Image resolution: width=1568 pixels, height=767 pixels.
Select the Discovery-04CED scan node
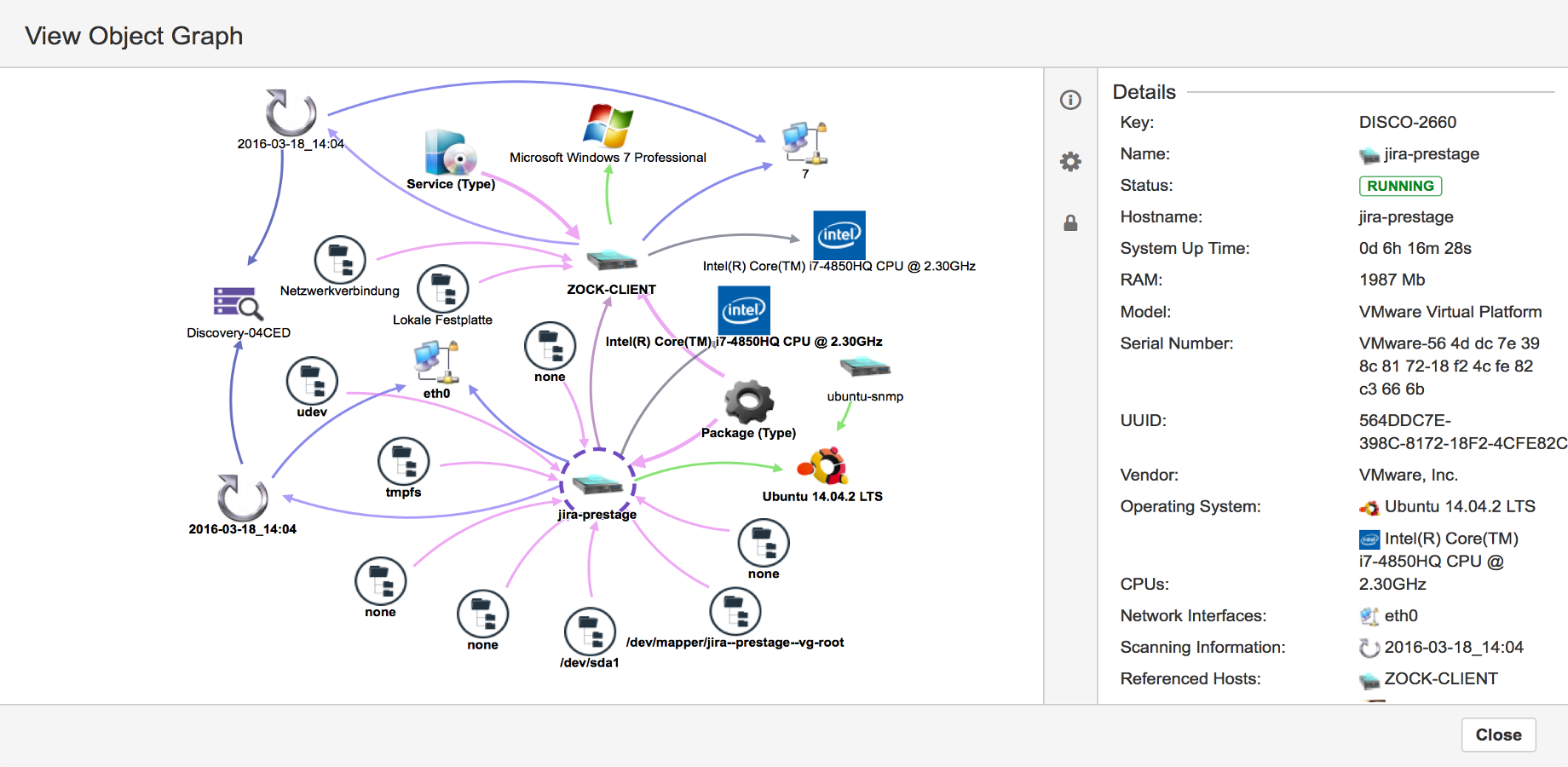pos(238,304)
